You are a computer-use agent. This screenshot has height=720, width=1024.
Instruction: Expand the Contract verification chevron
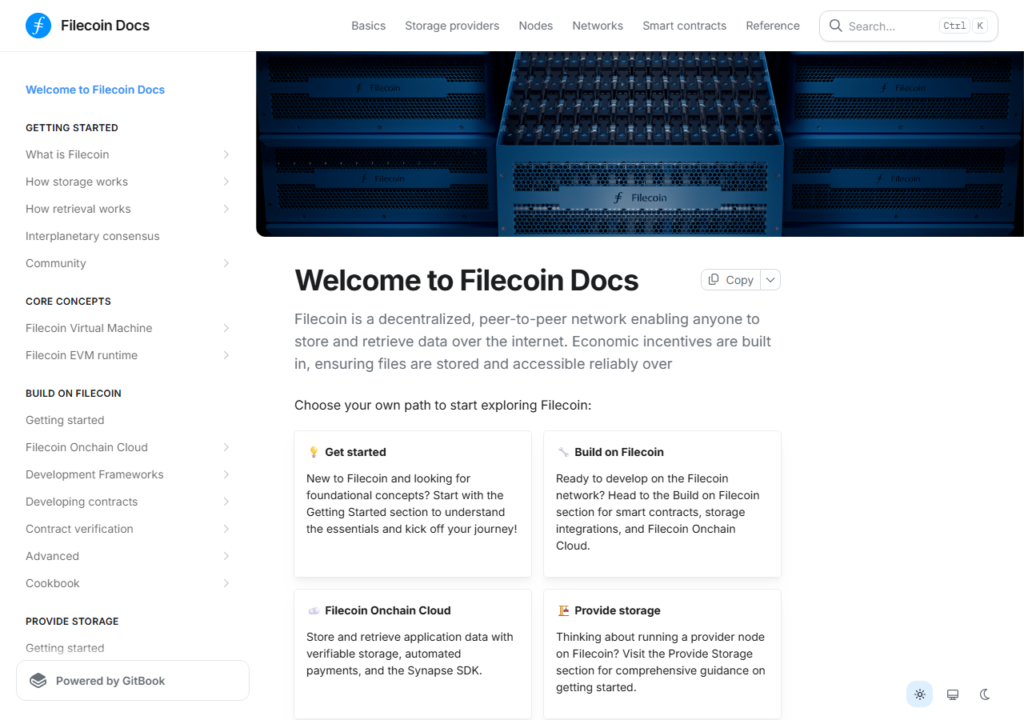[x=226, y=529]
